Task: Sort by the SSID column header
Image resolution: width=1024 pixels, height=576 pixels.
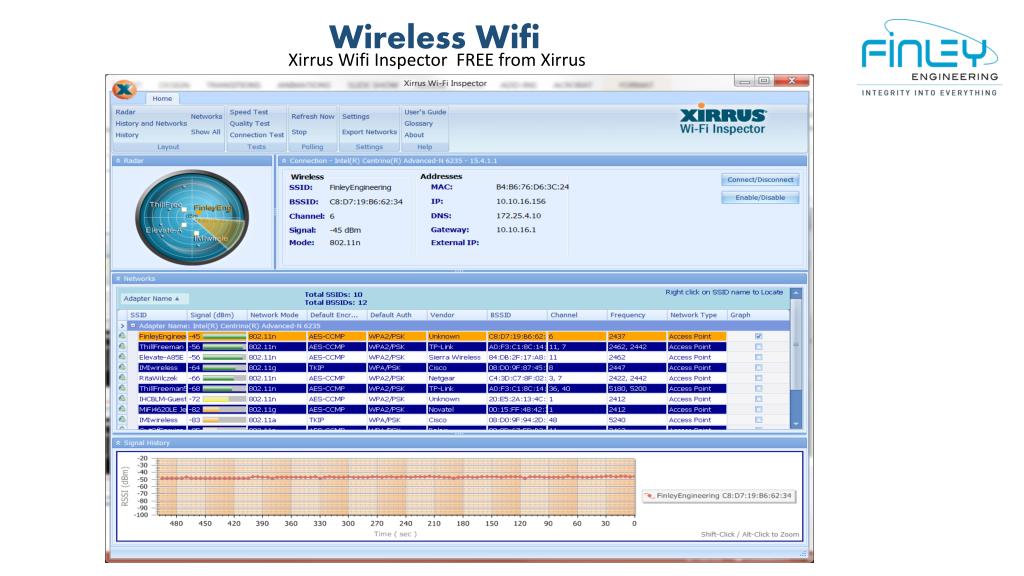Action: coord(157,315)
